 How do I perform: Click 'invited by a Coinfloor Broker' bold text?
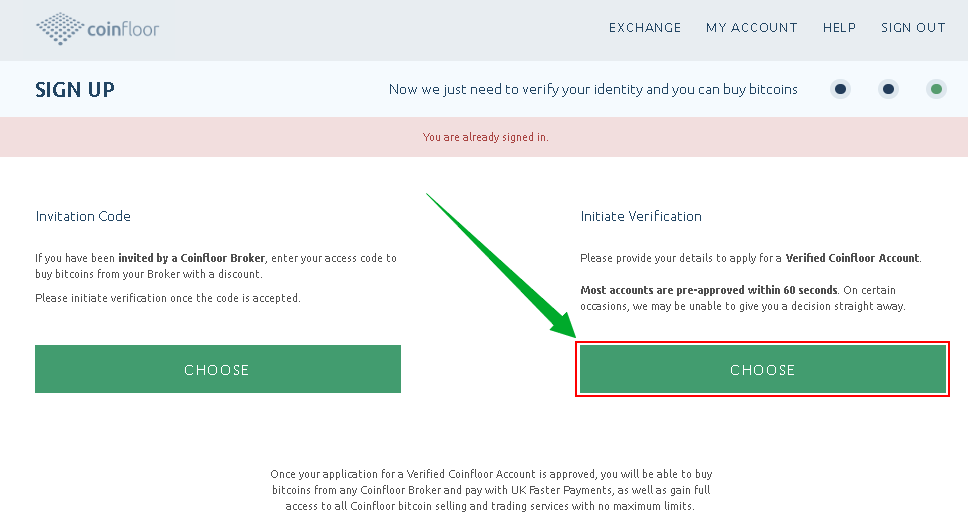click(191, 258)
